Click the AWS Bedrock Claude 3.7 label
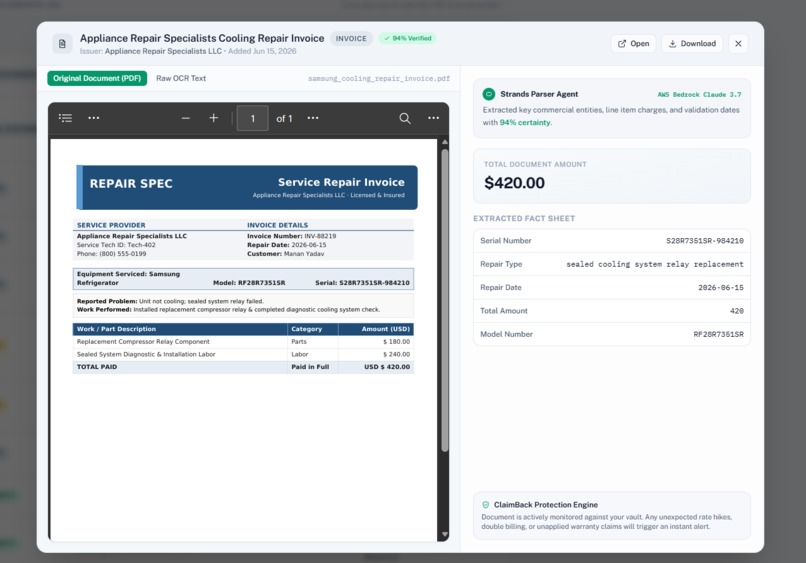 [x=699, y=95]
